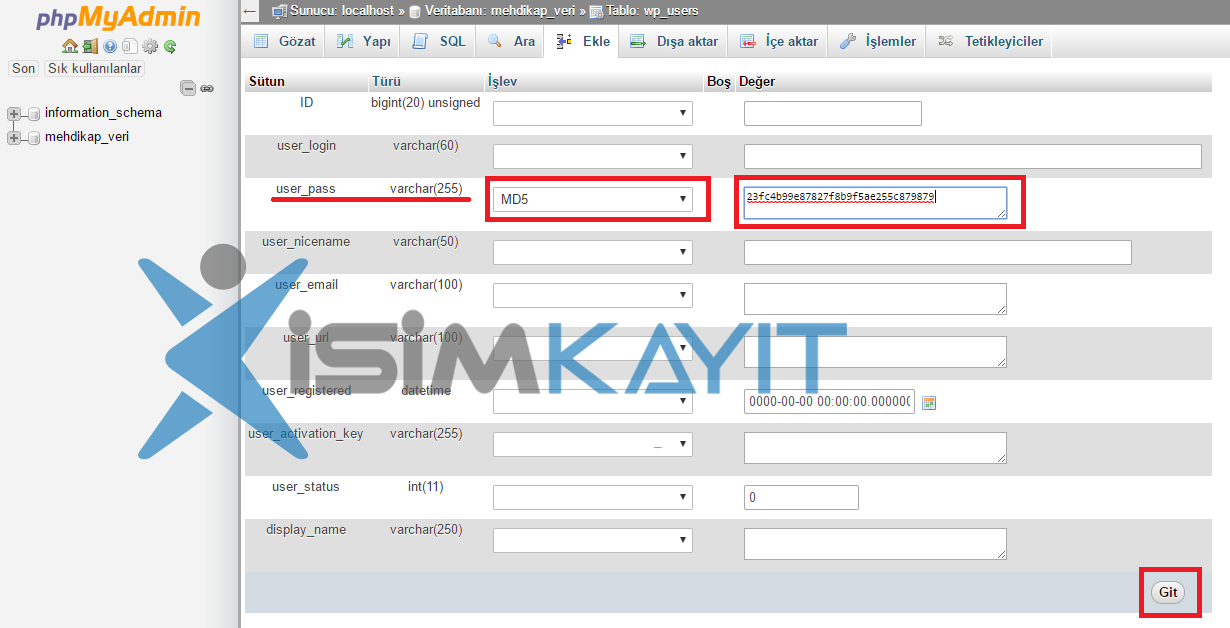Open phpMyAdmin documentation help icon
Screen dimensions: 1230x628
click(x=110, y=46)
